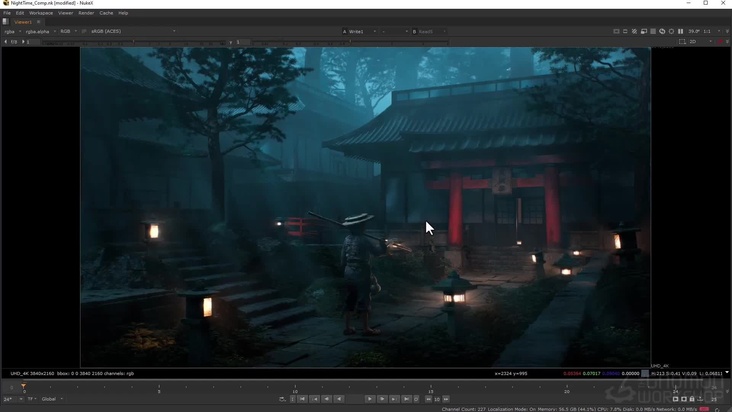732x412 pixels.
Task: Jump to first frame button
Action: [x=303, y=399]
